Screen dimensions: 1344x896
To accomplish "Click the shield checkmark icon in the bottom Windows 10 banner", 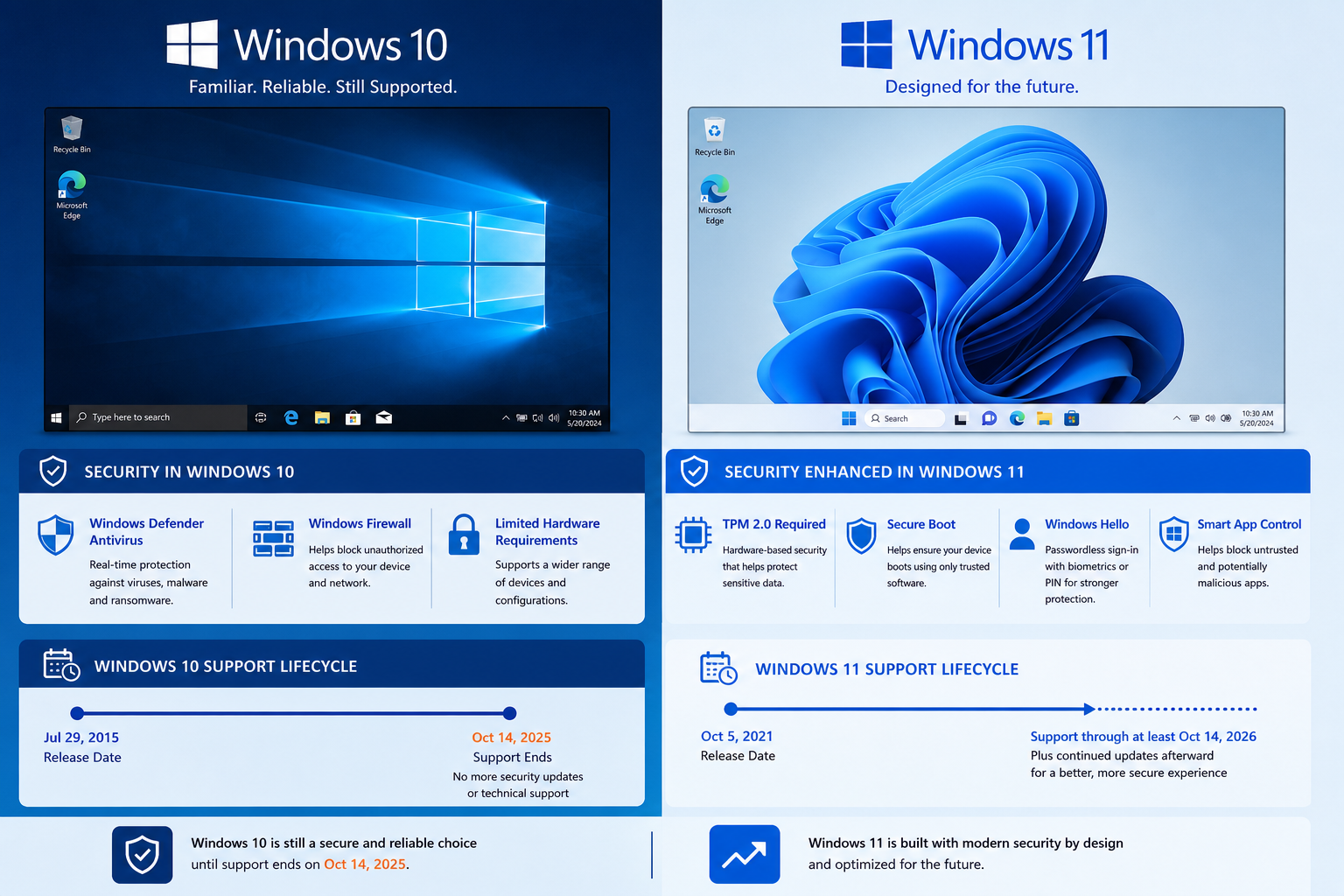I will [142, 855].
